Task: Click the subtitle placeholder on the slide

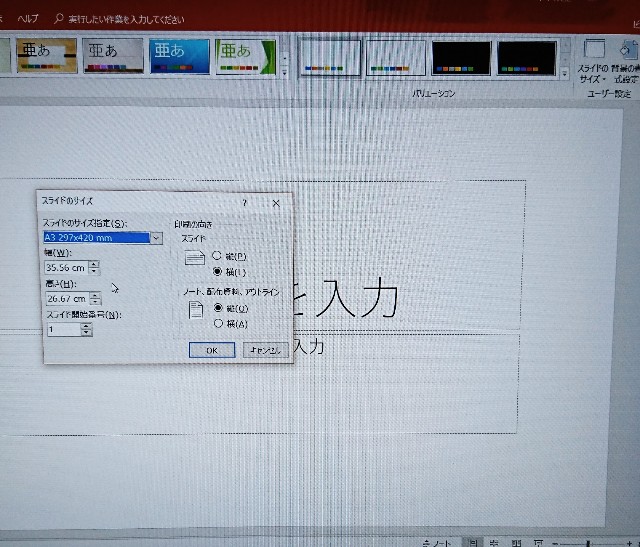Action: [x=309, y=347]
